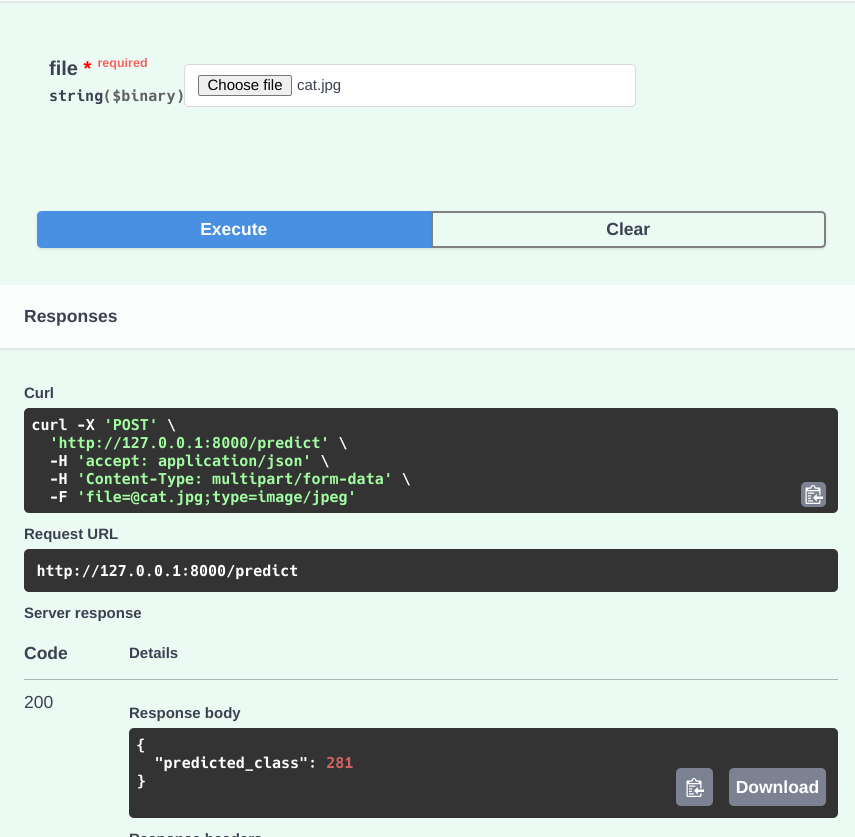855x837 pixels.
Task: Click the curl -X 'POST' line
Action: (103, 425)
